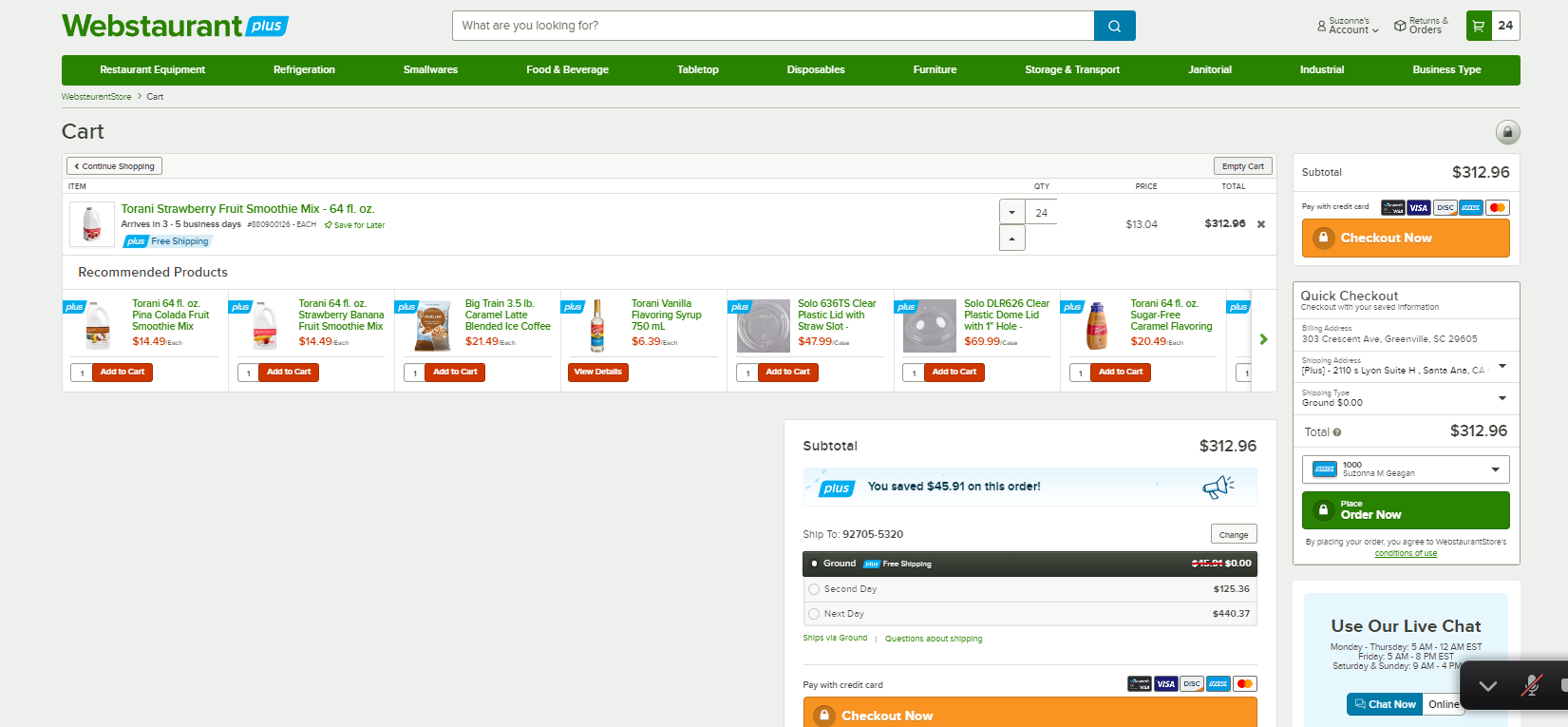Open the Solo 636TS Clear Plastic Lid image
This screenshot has height=727, width=1568.
tap(764, 326)
